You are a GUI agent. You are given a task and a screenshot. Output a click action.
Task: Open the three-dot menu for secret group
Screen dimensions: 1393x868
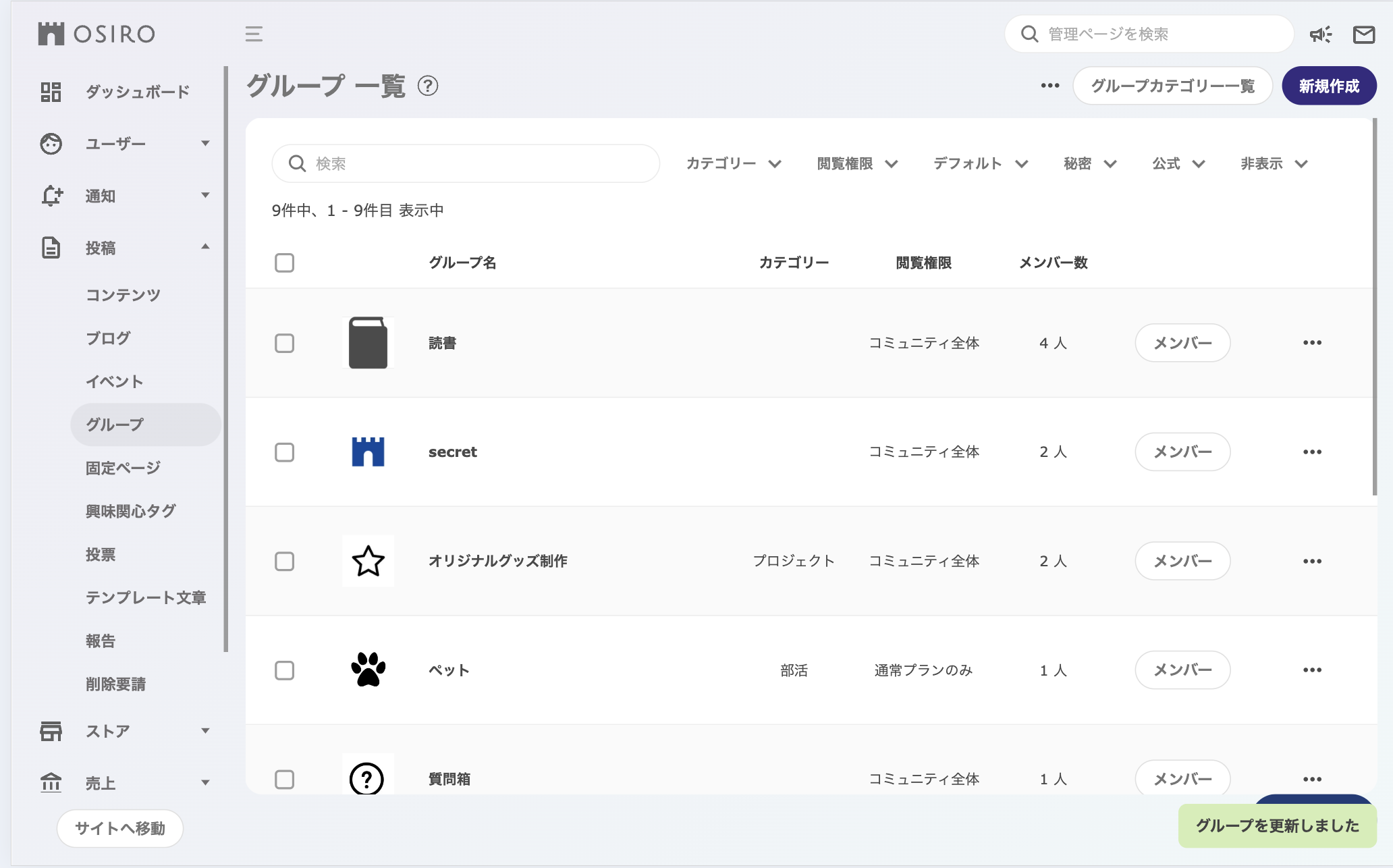pos(1312,452)
